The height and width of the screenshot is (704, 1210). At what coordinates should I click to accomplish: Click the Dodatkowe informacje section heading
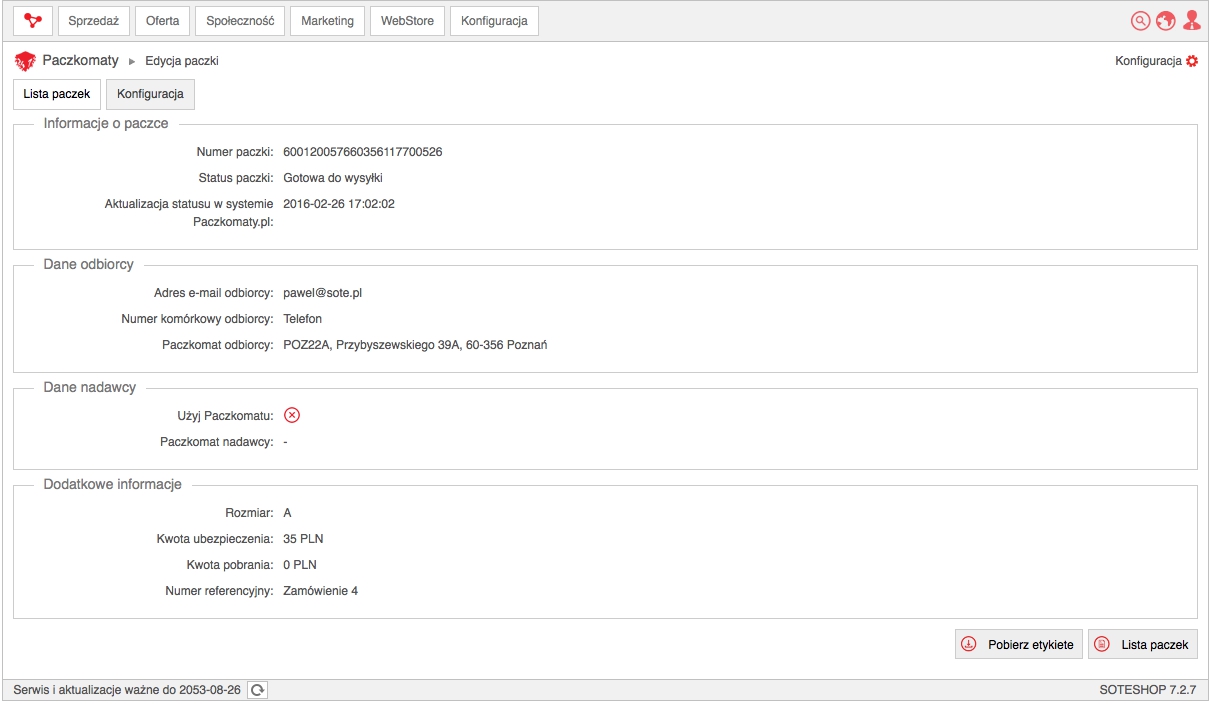[x=112, y=485]
